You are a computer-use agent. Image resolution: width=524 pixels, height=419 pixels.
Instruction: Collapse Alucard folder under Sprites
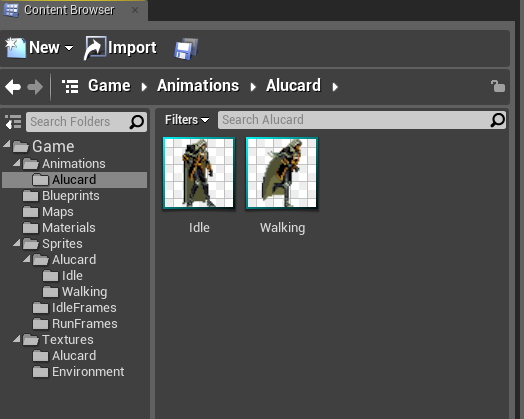(27, 259)
